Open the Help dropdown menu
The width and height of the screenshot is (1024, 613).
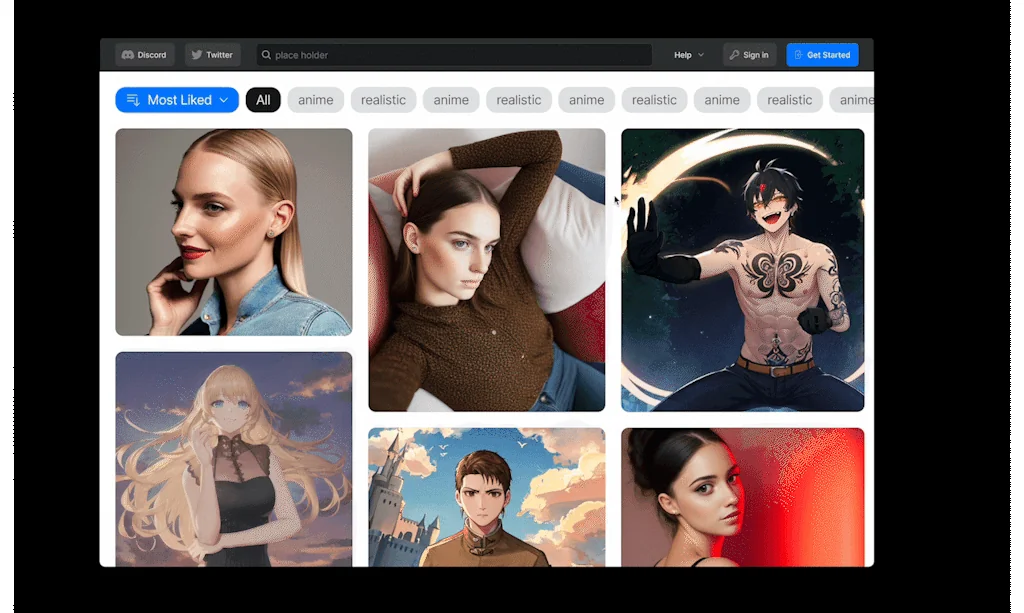click(688, 55)
